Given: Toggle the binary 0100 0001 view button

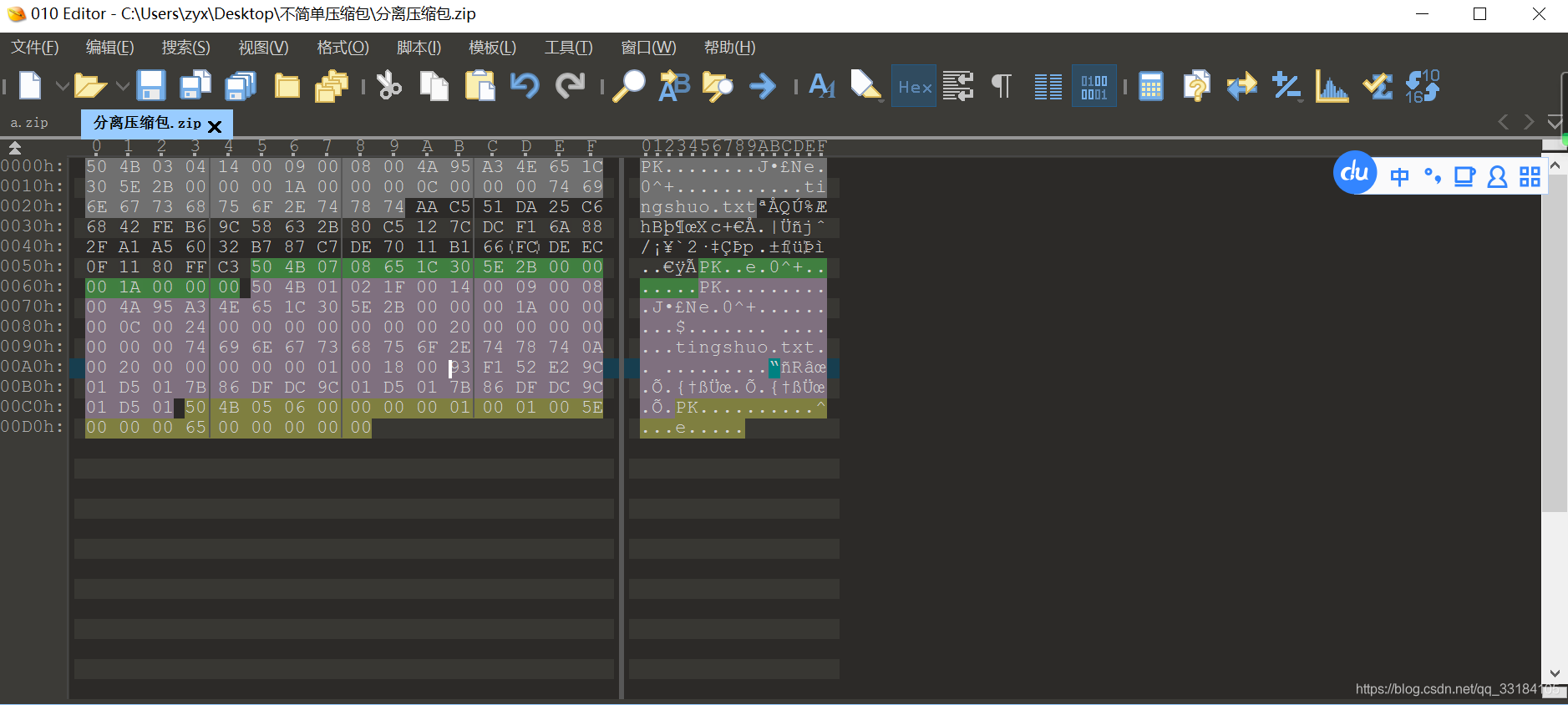Looking at the screenshot, I should click(1094, 86).
